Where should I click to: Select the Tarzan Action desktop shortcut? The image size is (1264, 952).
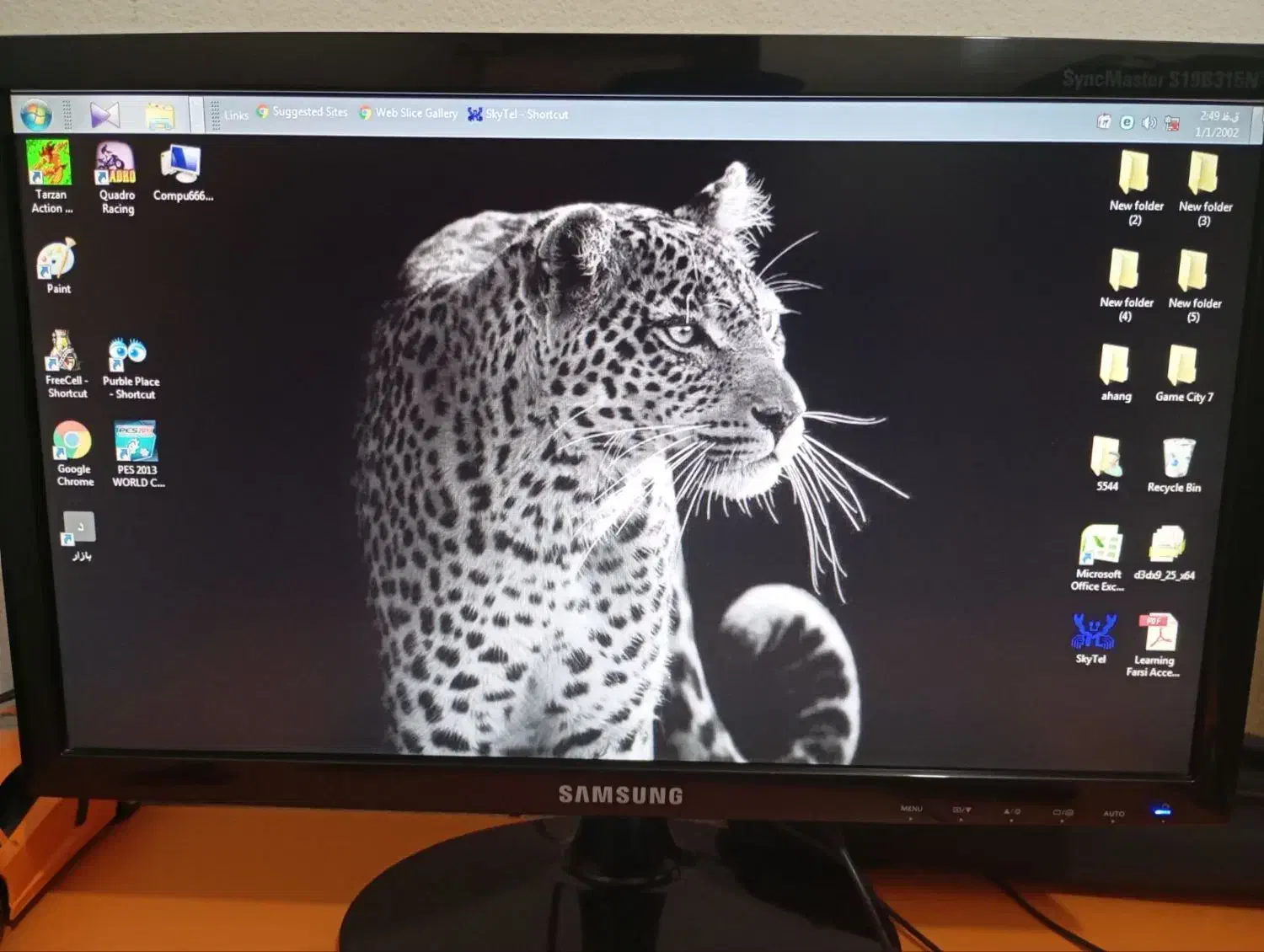50,165
